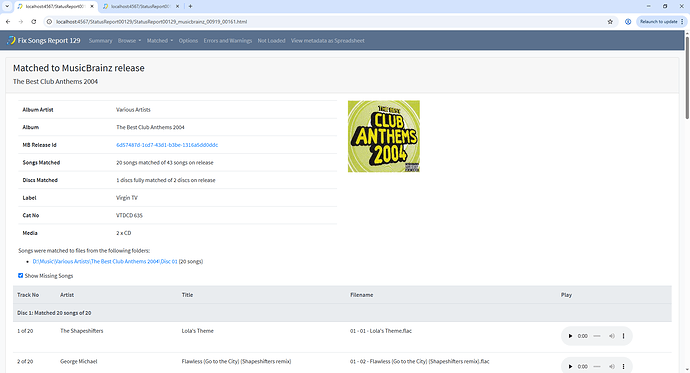
Task: Open more options for Lola's Theme player
Action: pyautogui.click(x=623, y=336)
